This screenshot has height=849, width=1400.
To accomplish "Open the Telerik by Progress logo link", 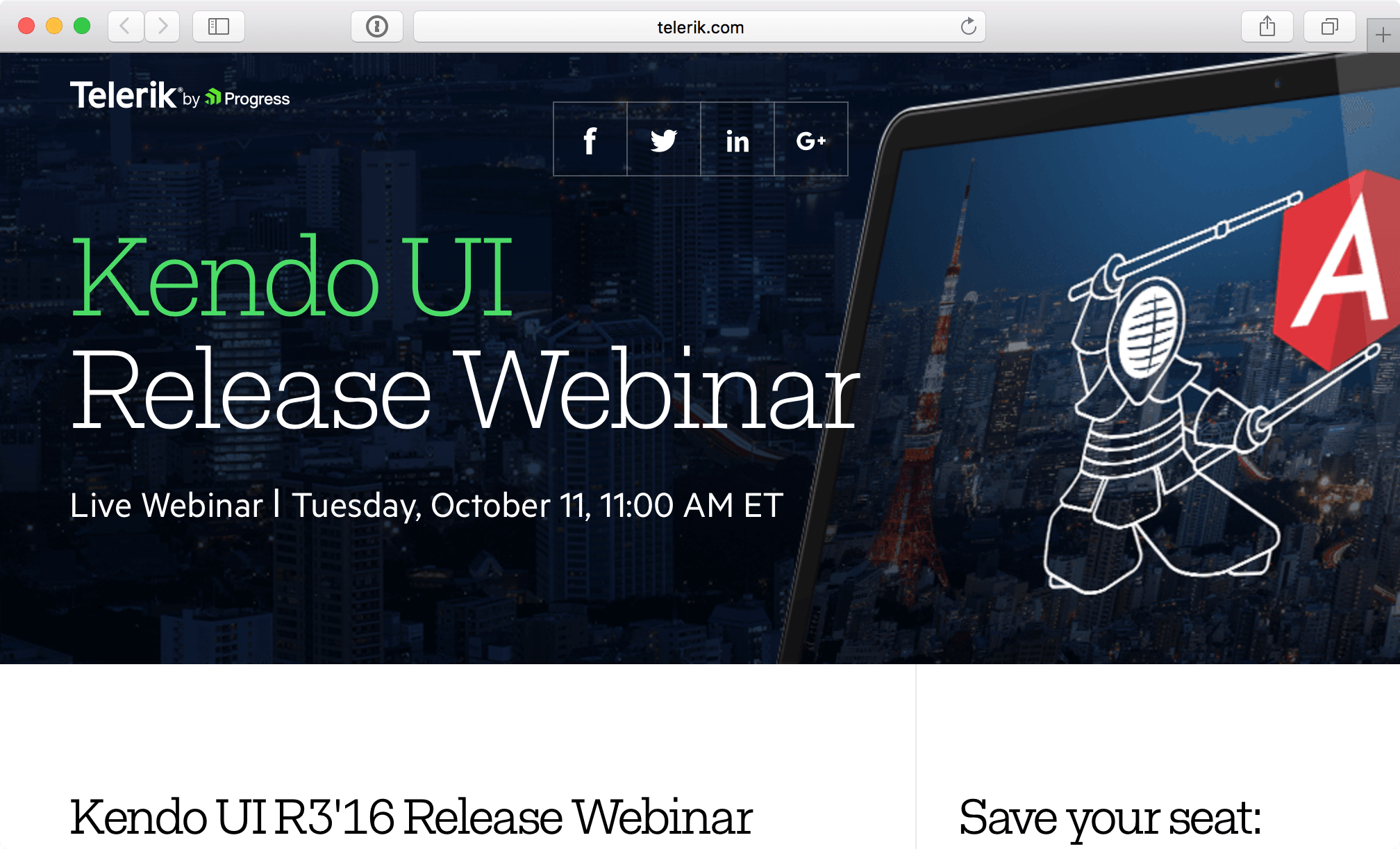I will coord(180,96).
